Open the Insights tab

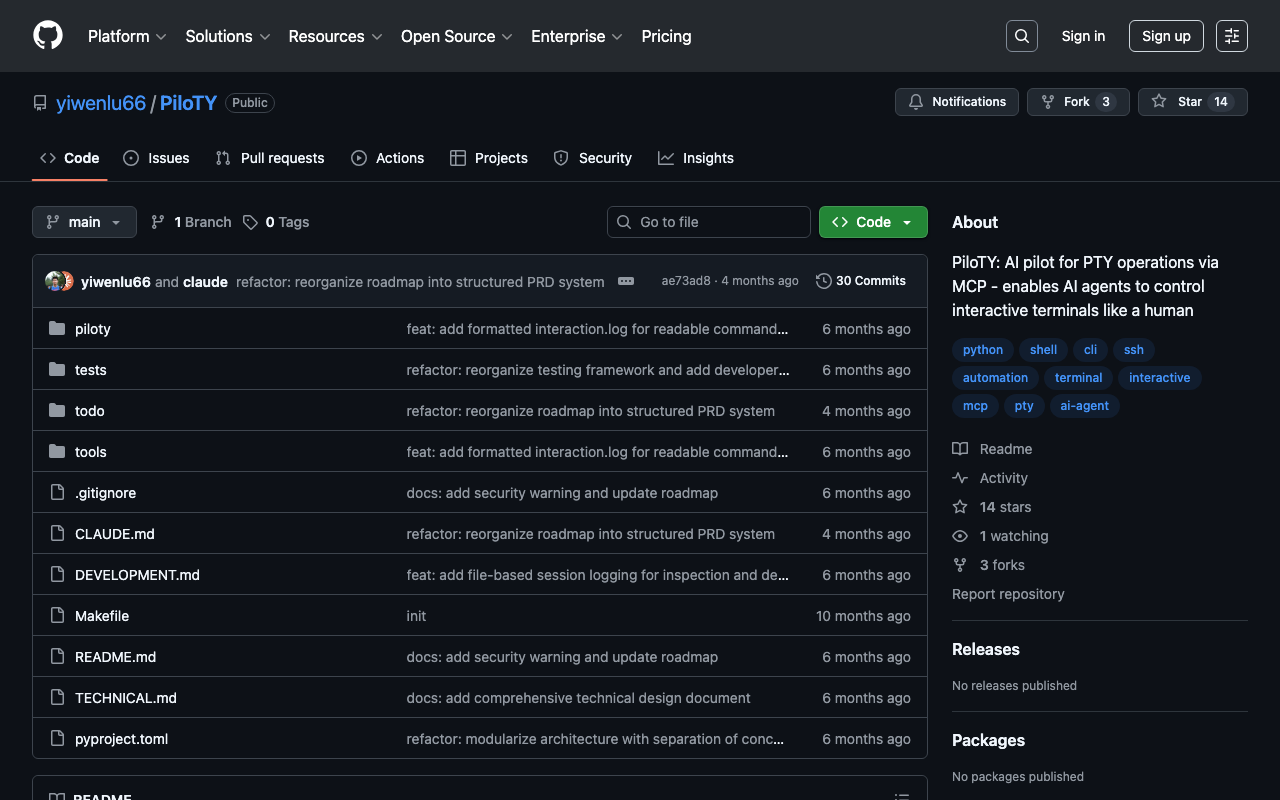coord(696,158)
